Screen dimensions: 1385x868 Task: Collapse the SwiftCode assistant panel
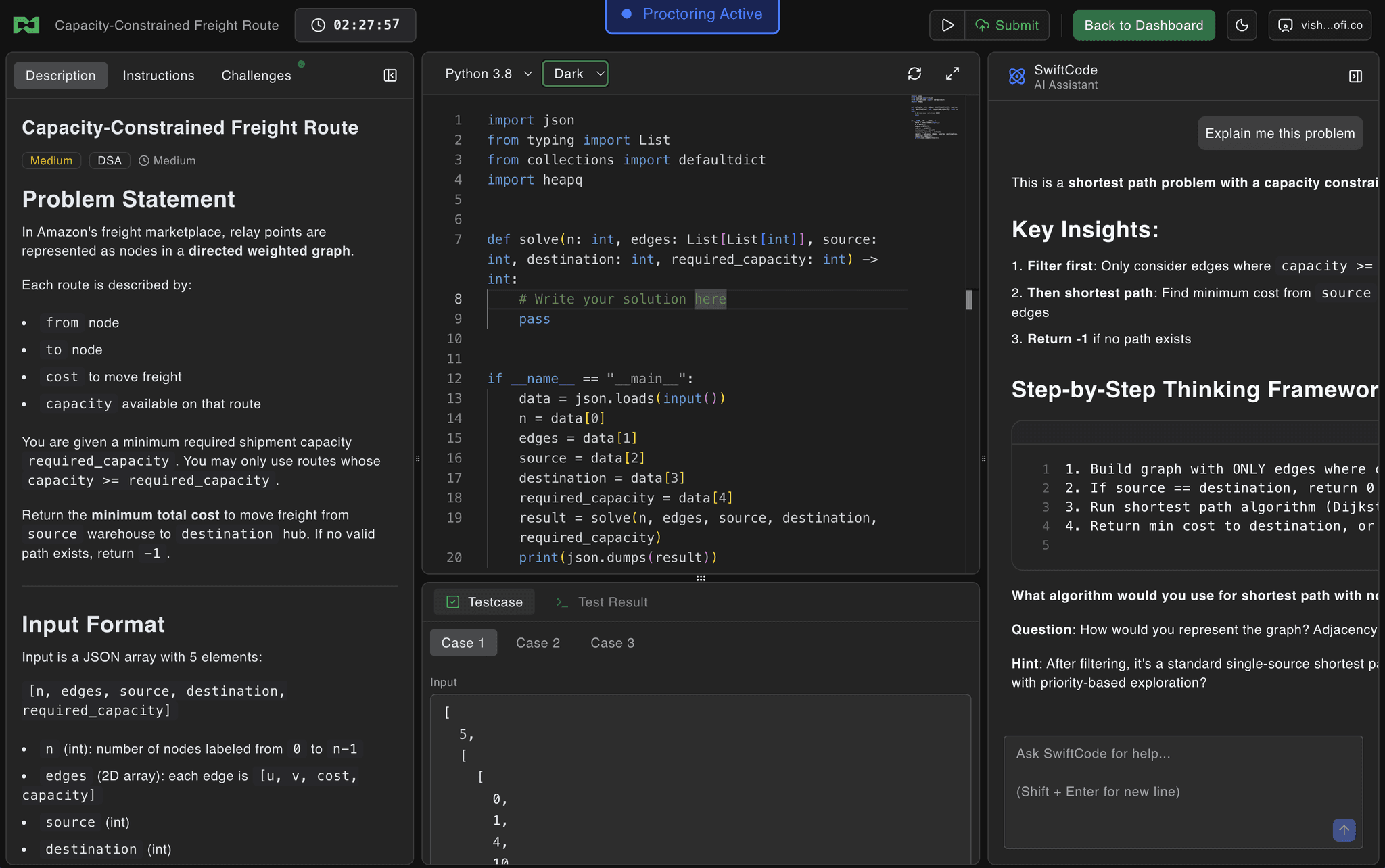pos(1355,76)
